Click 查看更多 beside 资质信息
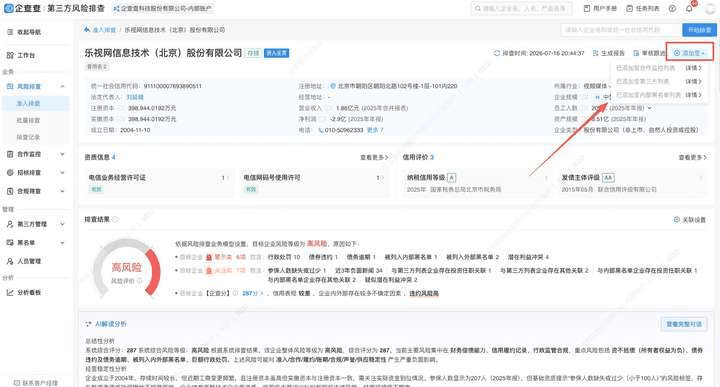 [374, 157]
